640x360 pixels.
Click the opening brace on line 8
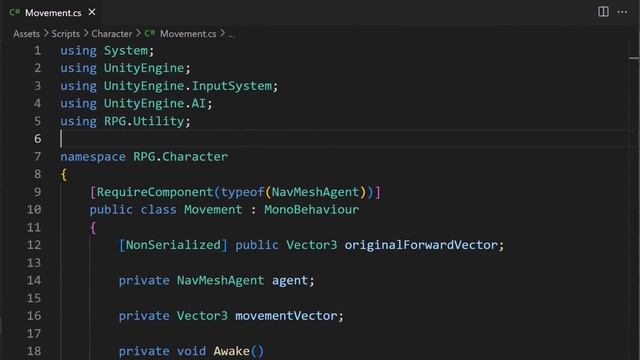64,175
